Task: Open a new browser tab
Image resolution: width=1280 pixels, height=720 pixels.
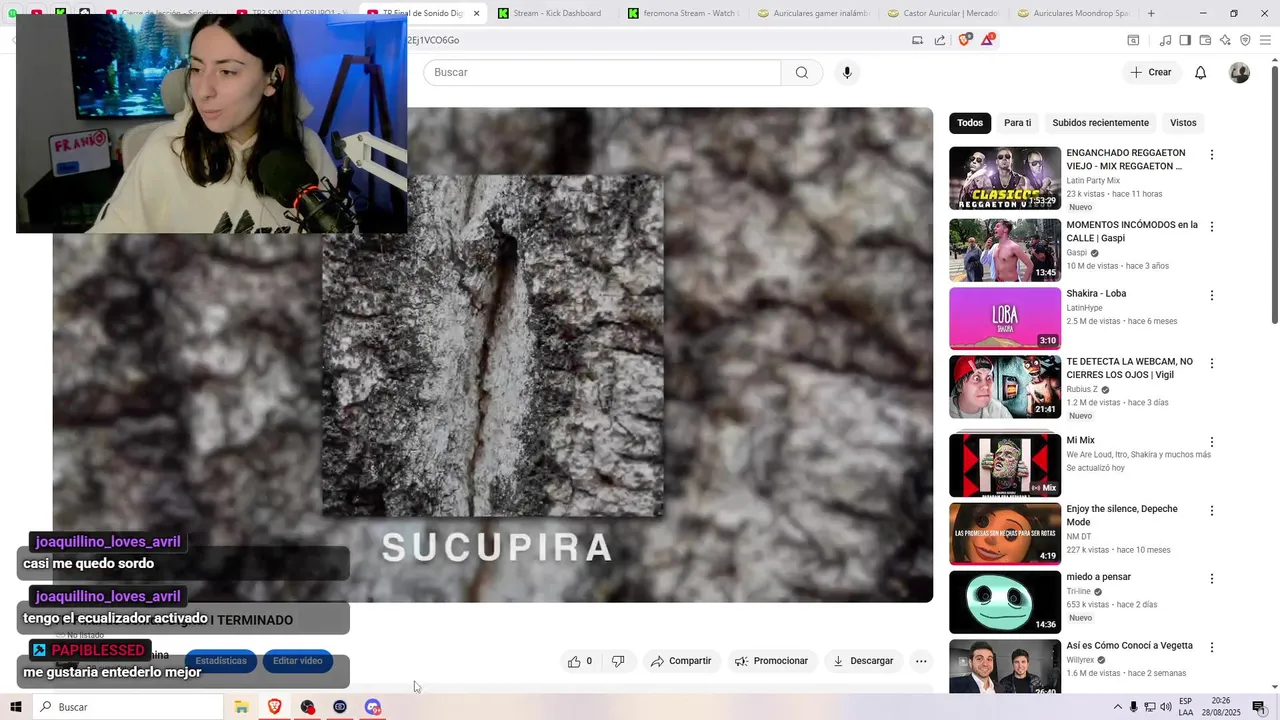Action: pyautogui.click(x=1151, y=13)
